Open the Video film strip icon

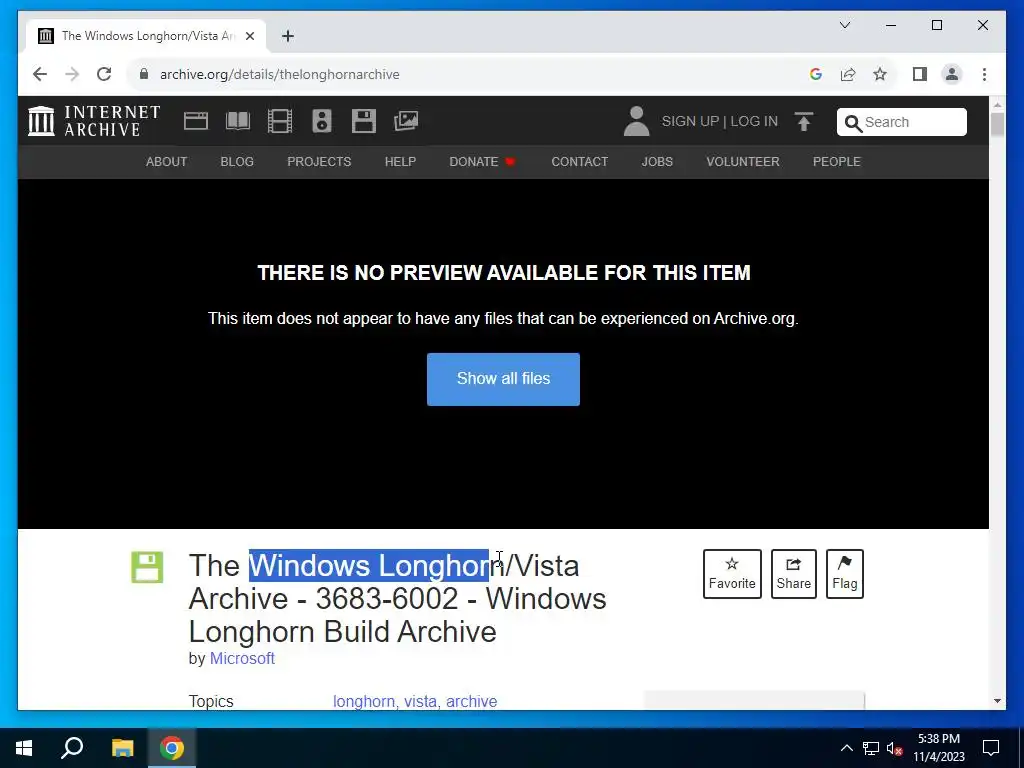(280, 121)
